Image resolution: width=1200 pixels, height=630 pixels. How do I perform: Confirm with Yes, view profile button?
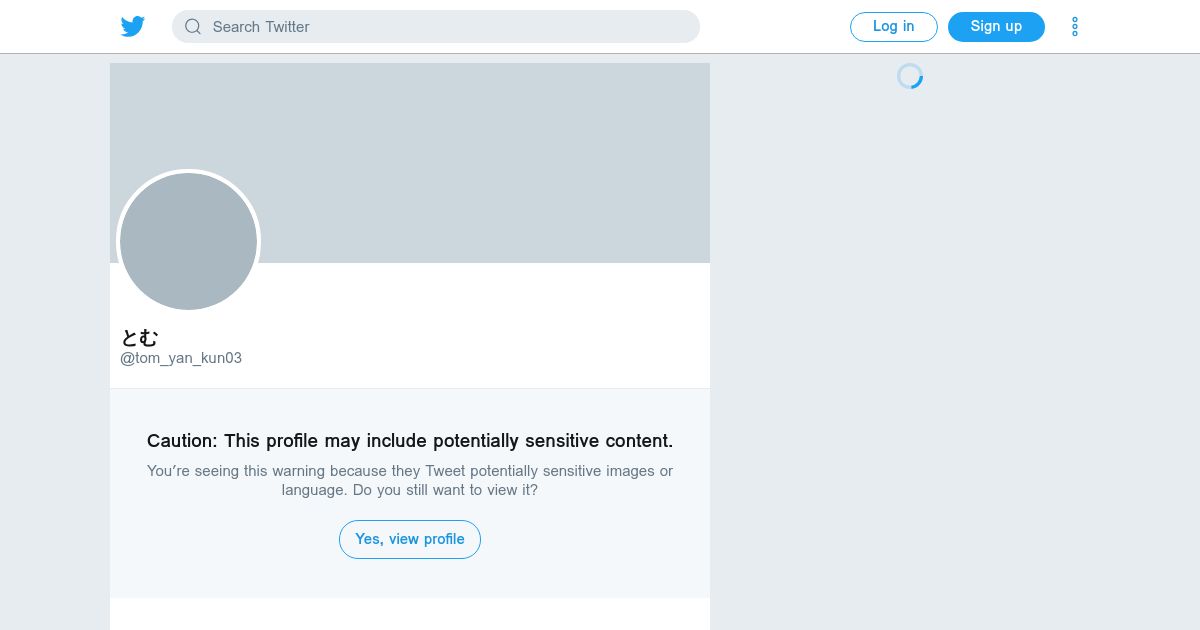(410, 539)
